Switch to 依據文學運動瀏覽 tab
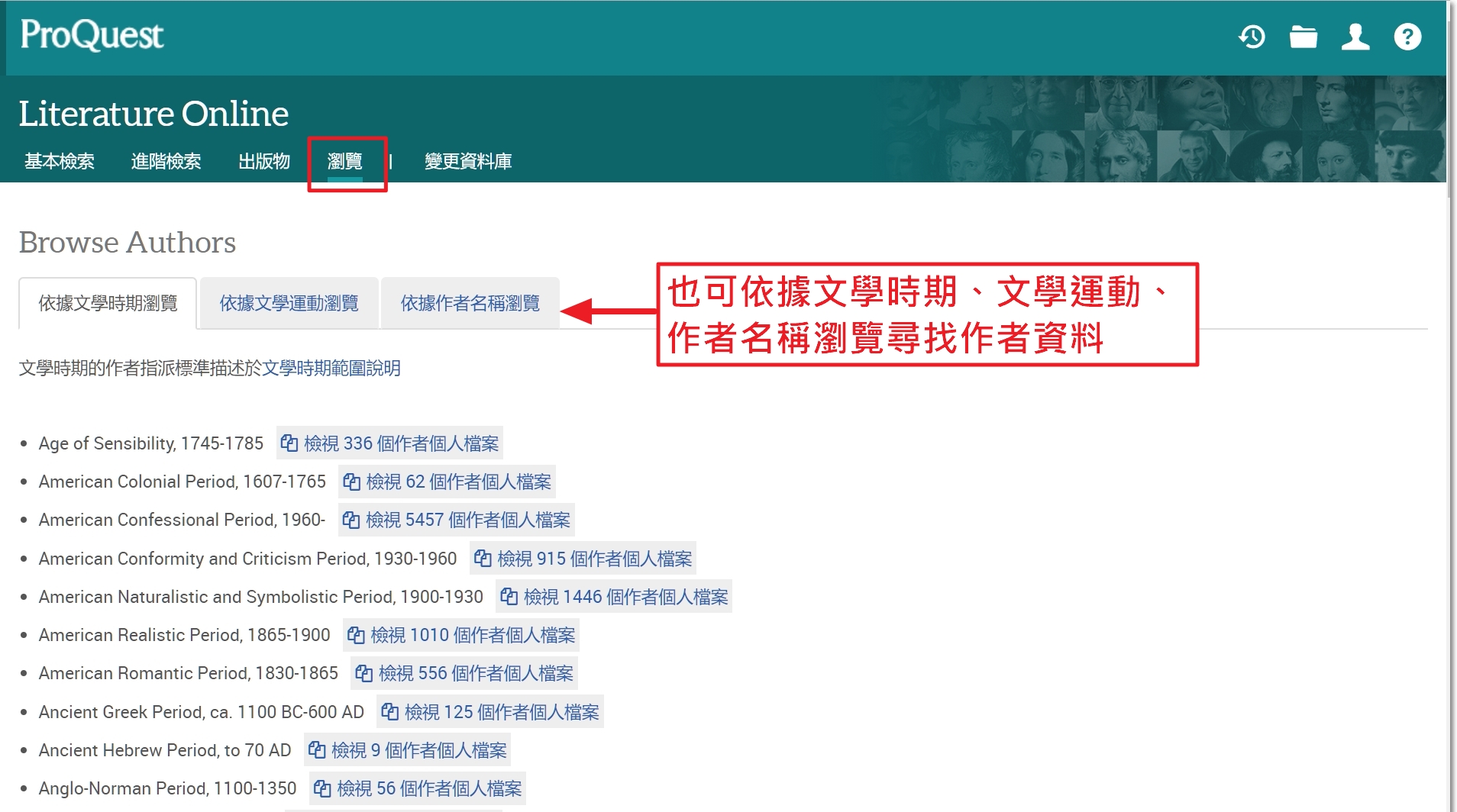 click(289, 304)
